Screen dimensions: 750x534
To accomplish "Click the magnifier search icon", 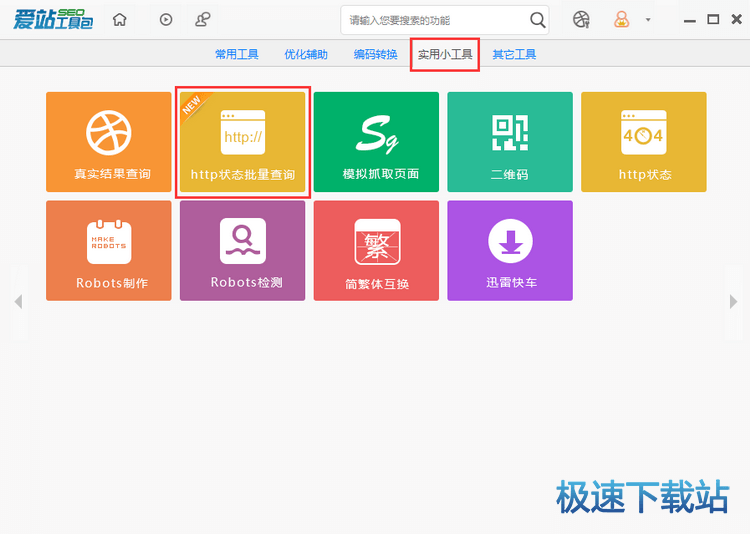I will point(538,20).
